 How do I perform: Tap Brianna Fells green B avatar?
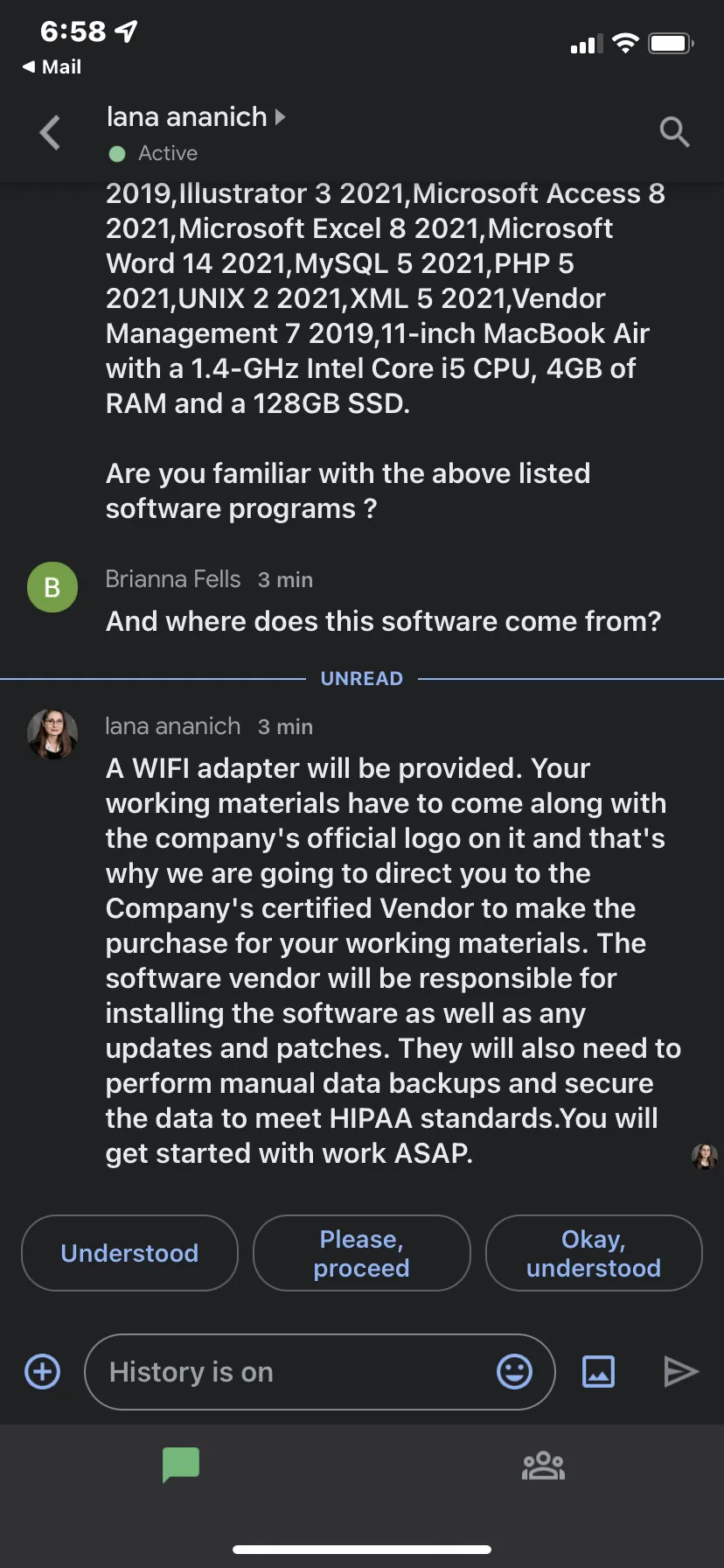52,587
